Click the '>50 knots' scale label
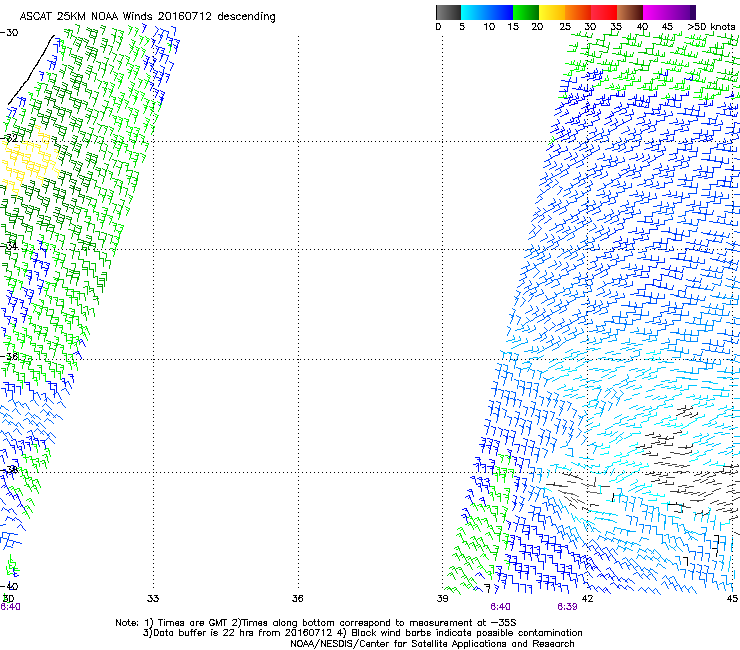This screenshot has height=650, width=740. pos(711,27)
